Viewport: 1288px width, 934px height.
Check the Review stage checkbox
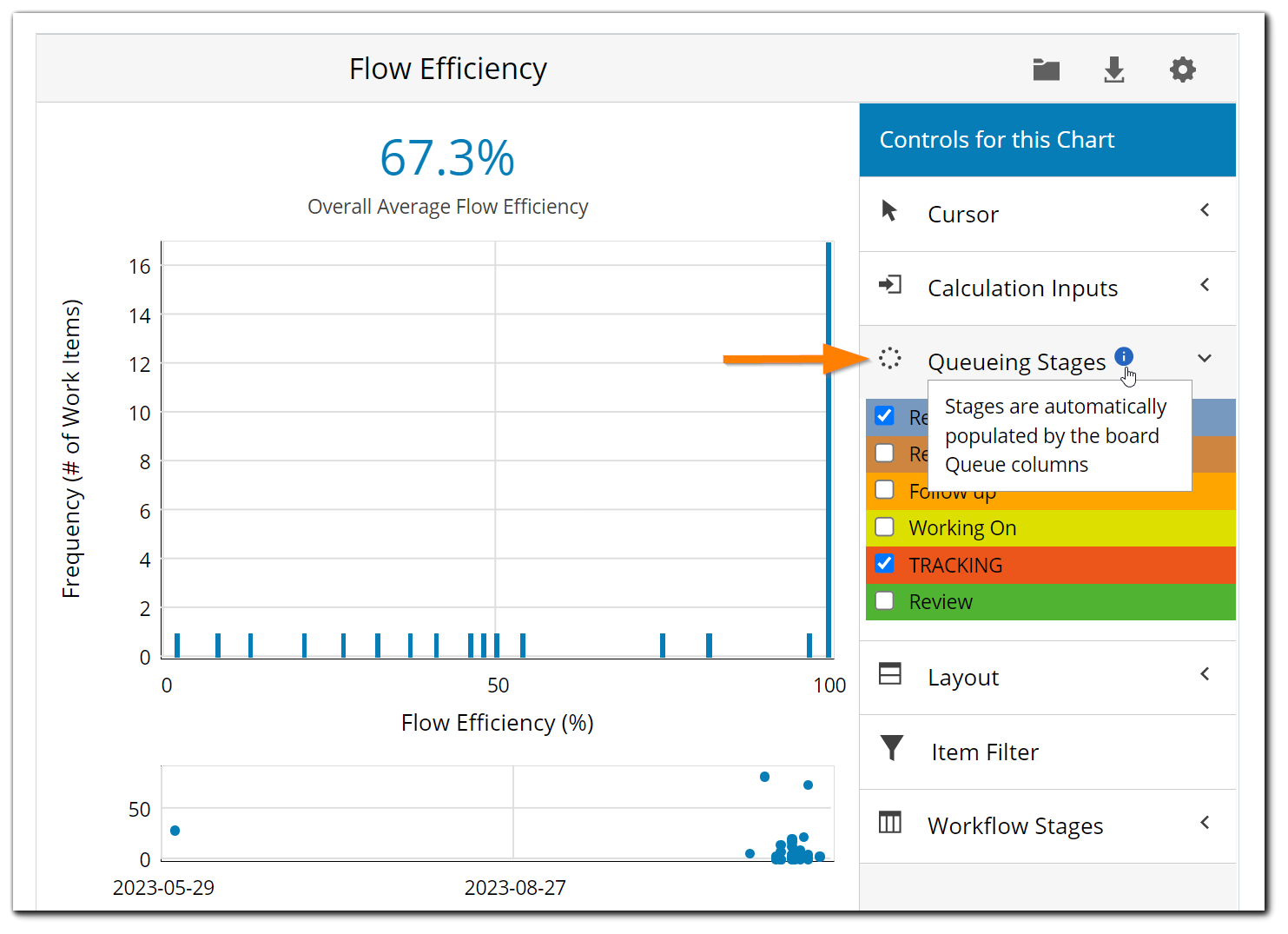pyautogui.click(x=885, y=600)
